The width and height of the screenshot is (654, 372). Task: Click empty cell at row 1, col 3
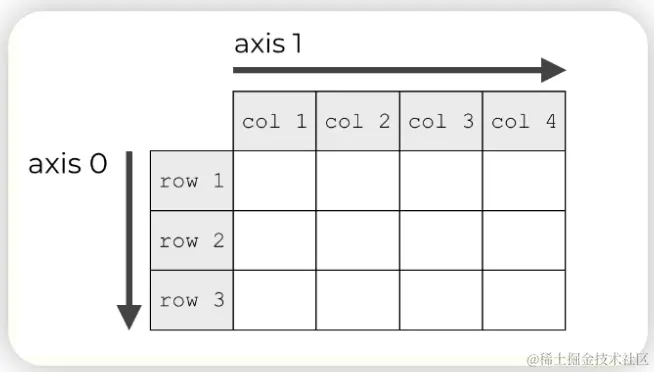pyautogui.click(x=441, y=181)
